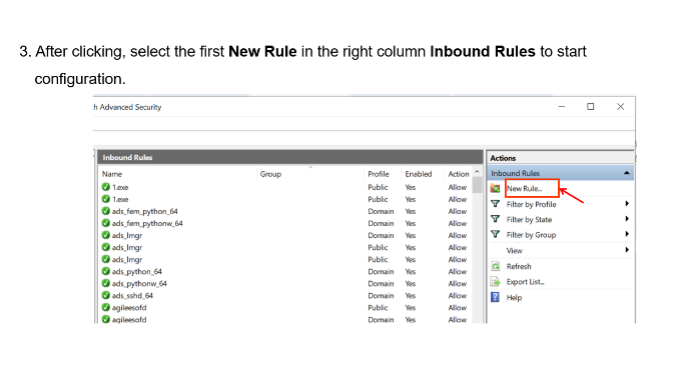
Task: Choose Export List... action
Action: click(525, 282)
